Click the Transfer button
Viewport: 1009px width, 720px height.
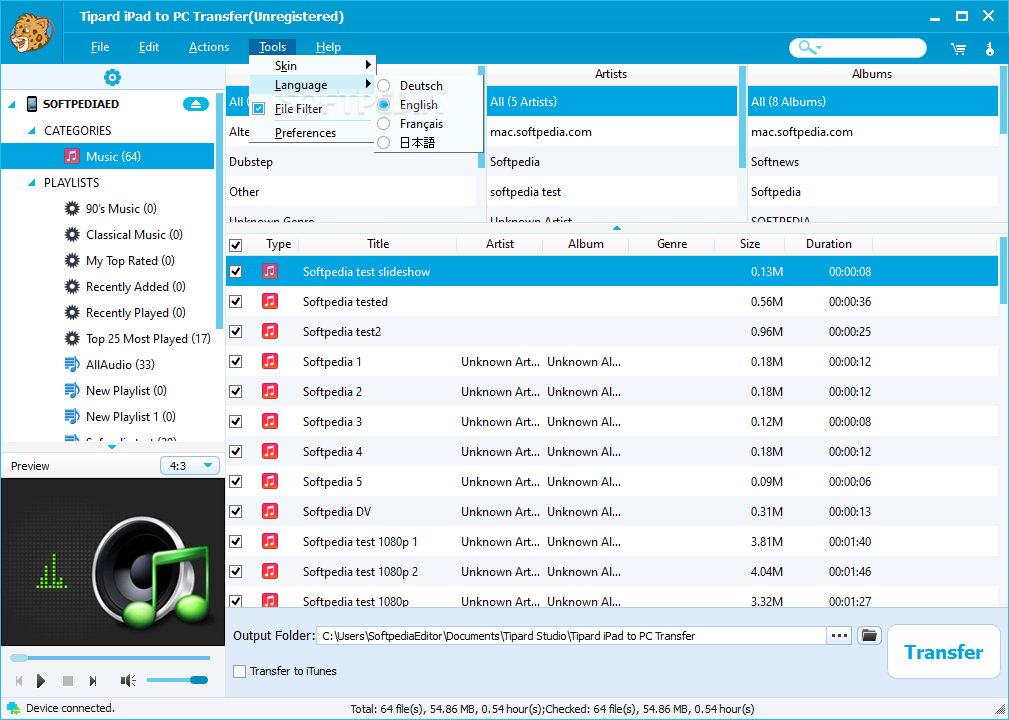(x=943, y=652)
